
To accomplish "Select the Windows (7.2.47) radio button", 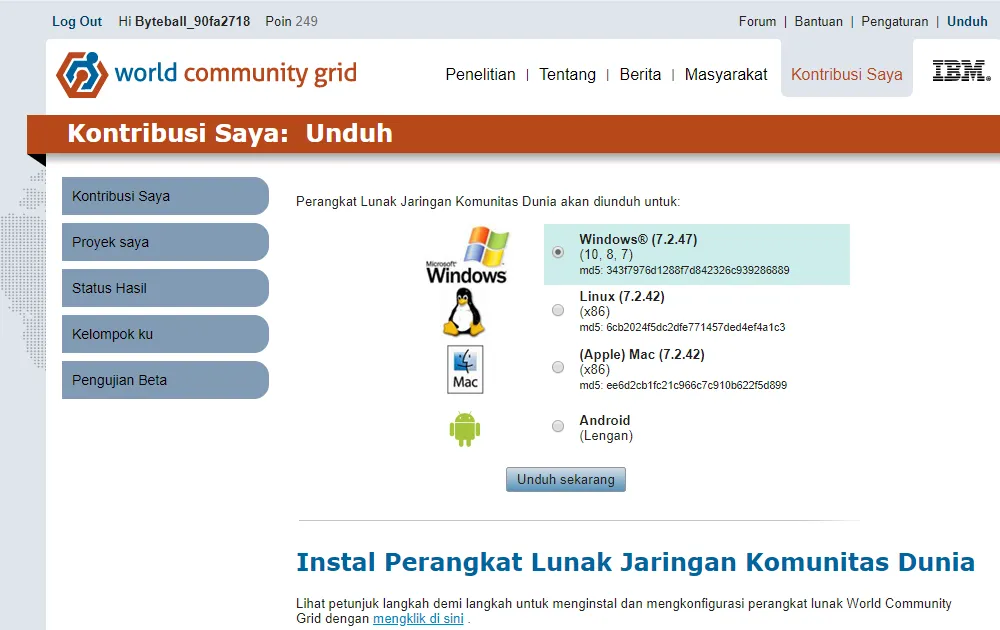I will click(558, 252).
